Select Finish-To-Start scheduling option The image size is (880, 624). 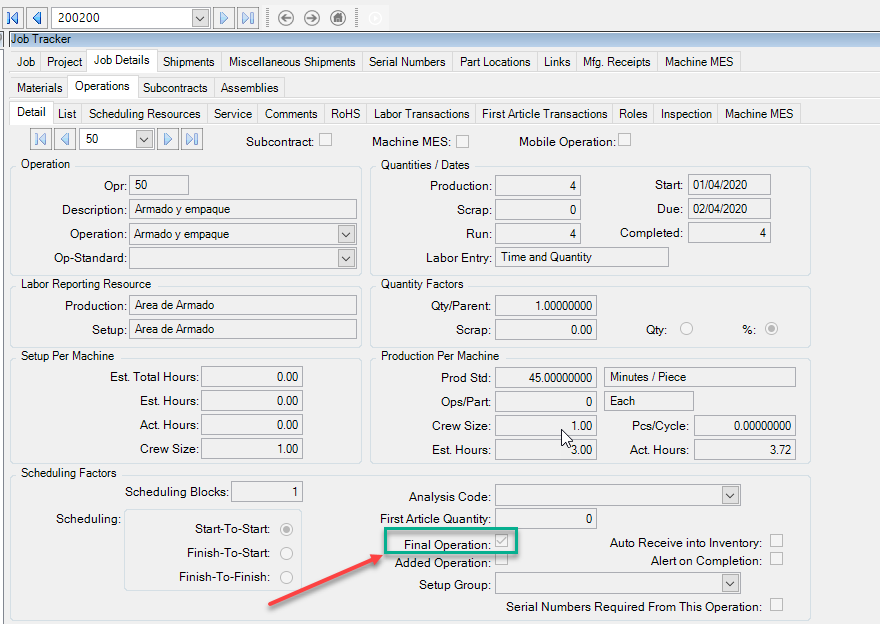tap(287, 553)
